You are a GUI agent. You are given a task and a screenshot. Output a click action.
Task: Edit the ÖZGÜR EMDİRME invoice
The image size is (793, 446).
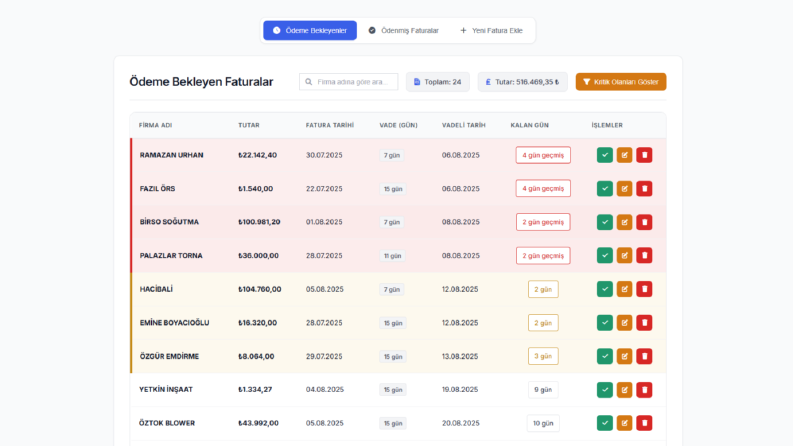click(x=625, y=356)
